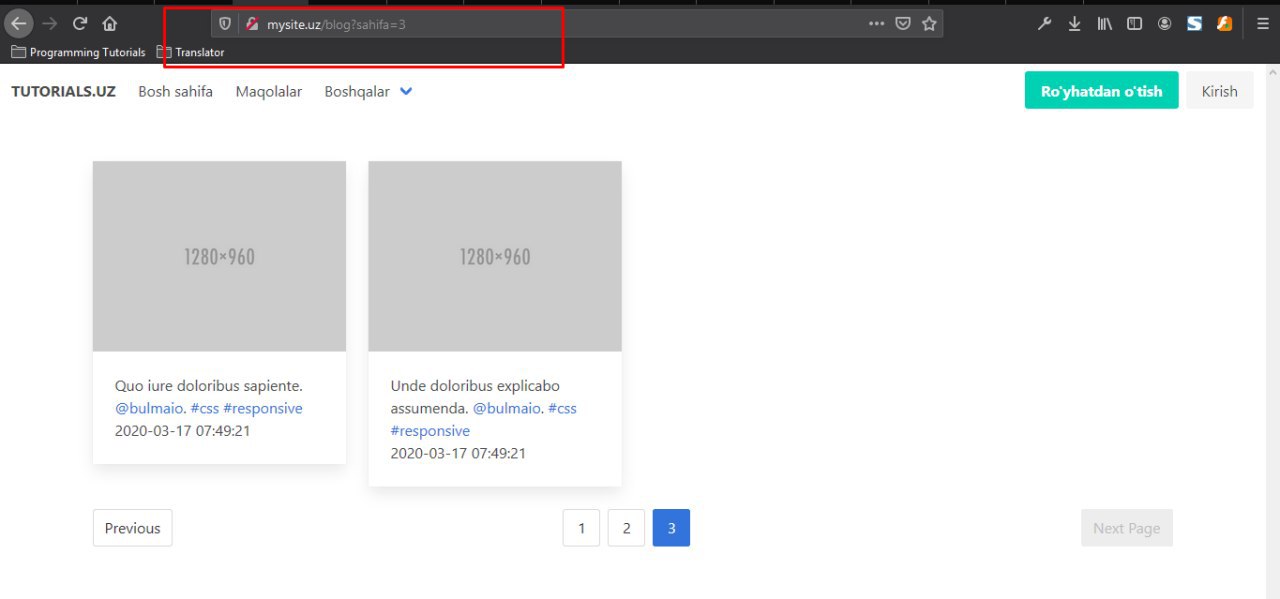Click #responsive tag in the Quo iure card

(263, 408)
